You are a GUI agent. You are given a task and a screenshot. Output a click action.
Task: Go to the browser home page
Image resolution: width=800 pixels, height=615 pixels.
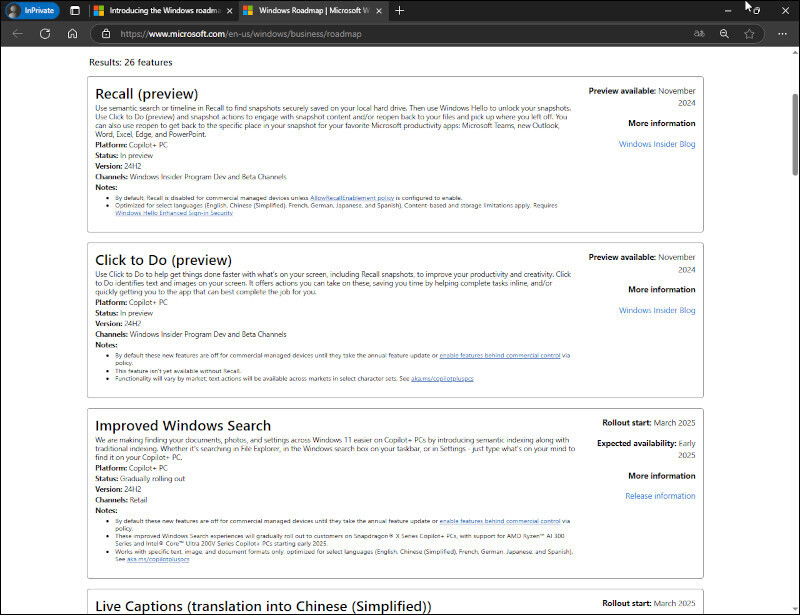[x=72, y=34]
